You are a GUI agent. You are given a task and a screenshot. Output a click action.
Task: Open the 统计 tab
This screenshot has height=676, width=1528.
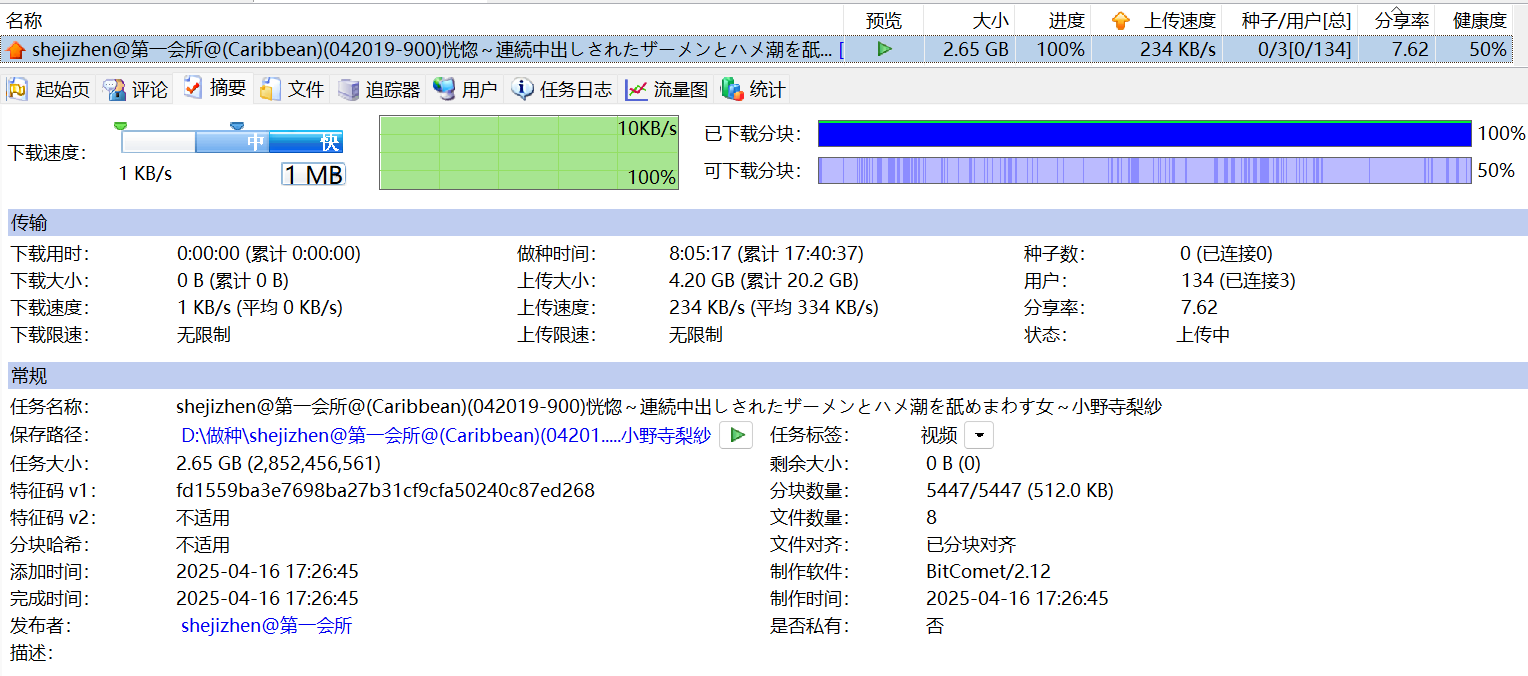pos(753,89)
